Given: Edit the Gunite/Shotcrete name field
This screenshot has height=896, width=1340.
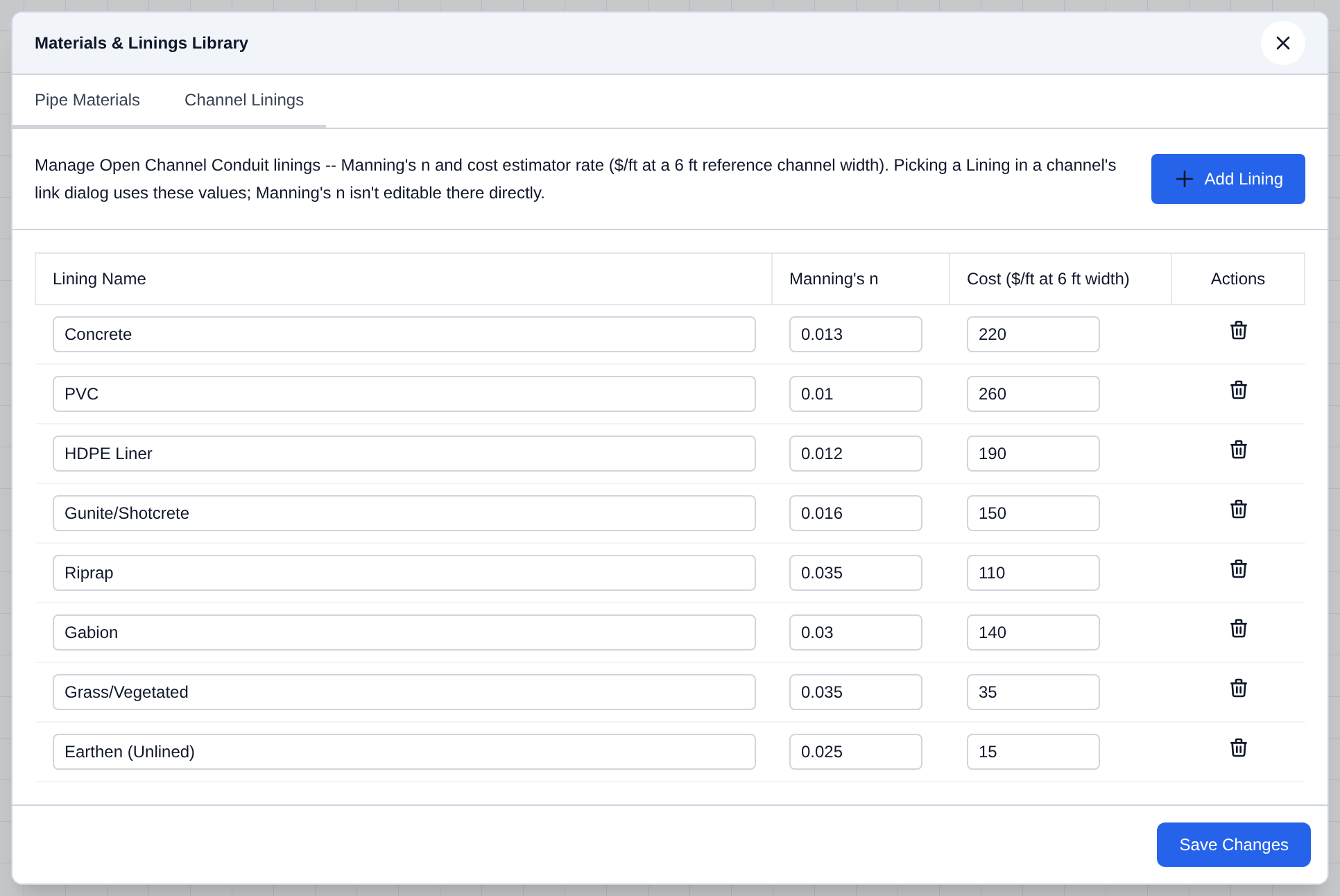Looking at the screenshot, I should 404,513.
